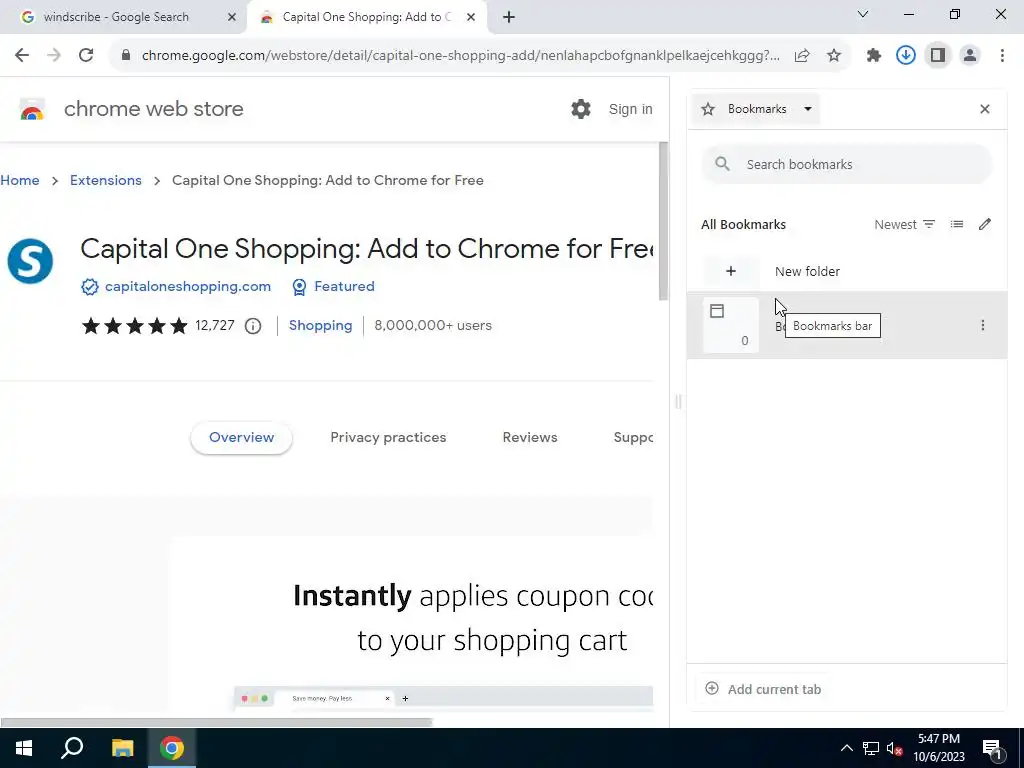Open Bookmarks panel selector dropdown

(757, 109)
